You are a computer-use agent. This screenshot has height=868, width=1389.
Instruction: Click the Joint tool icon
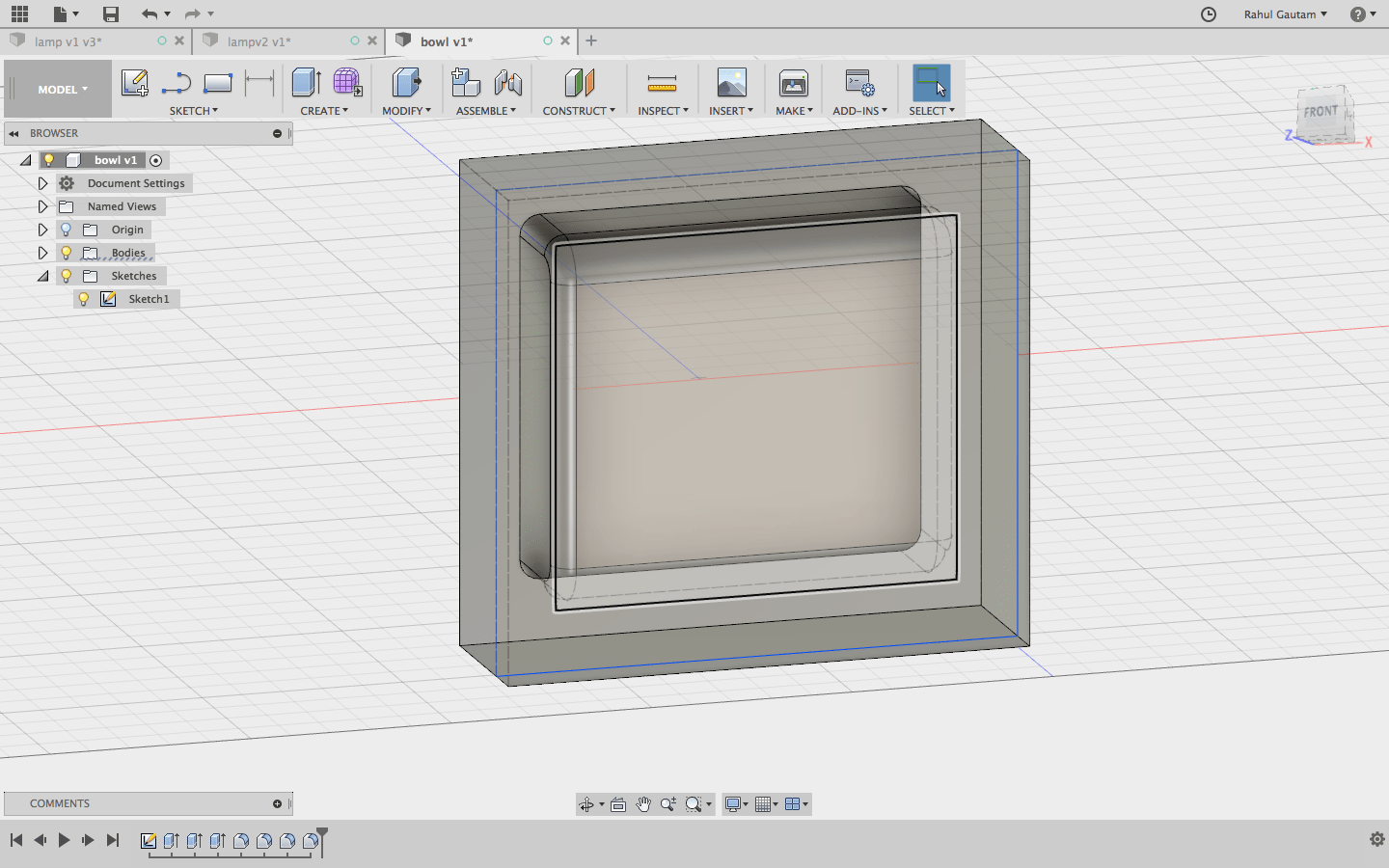point(508,83)
